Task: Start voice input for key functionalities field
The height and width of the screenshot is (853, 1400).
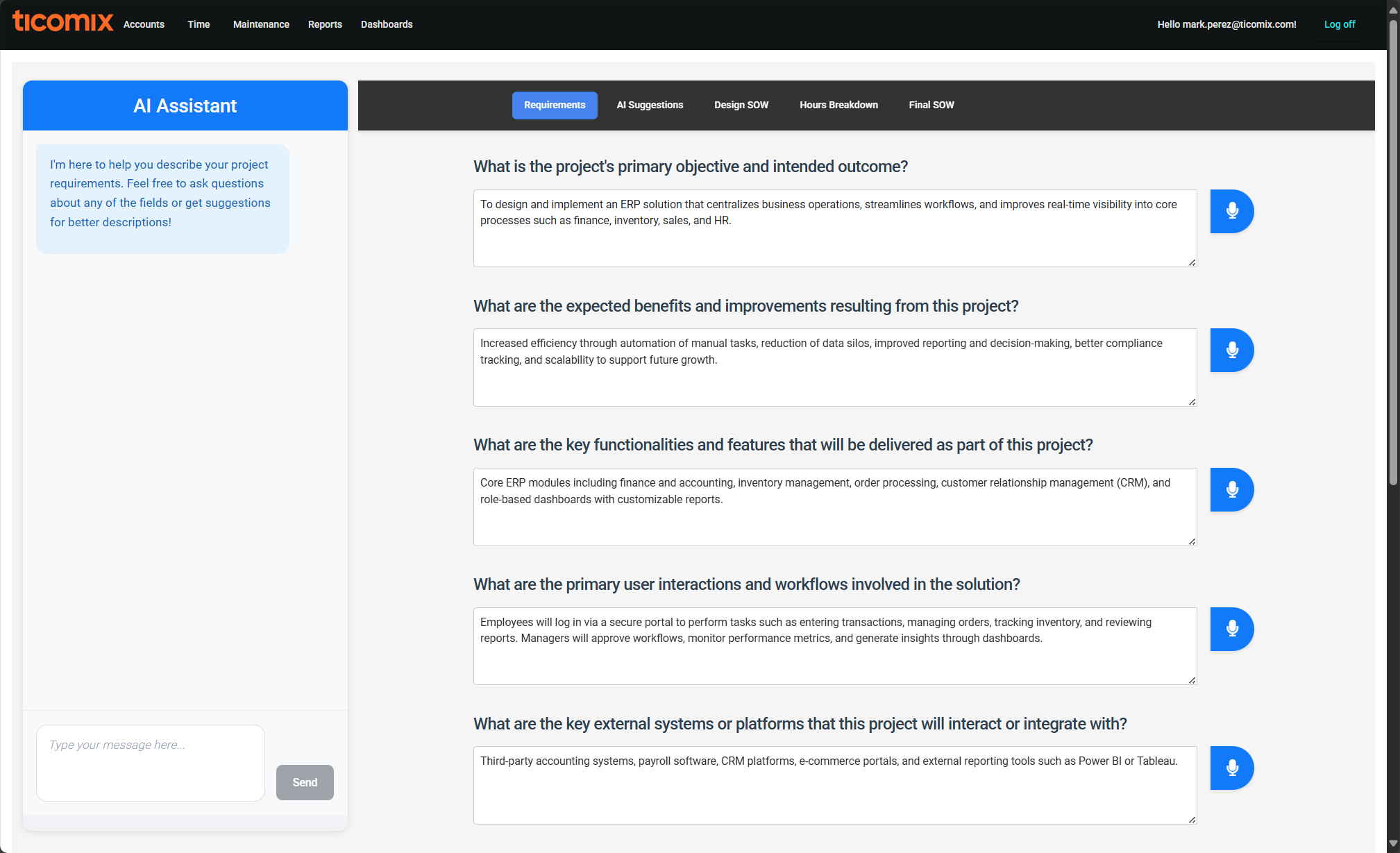Action: pos(1231,489)
